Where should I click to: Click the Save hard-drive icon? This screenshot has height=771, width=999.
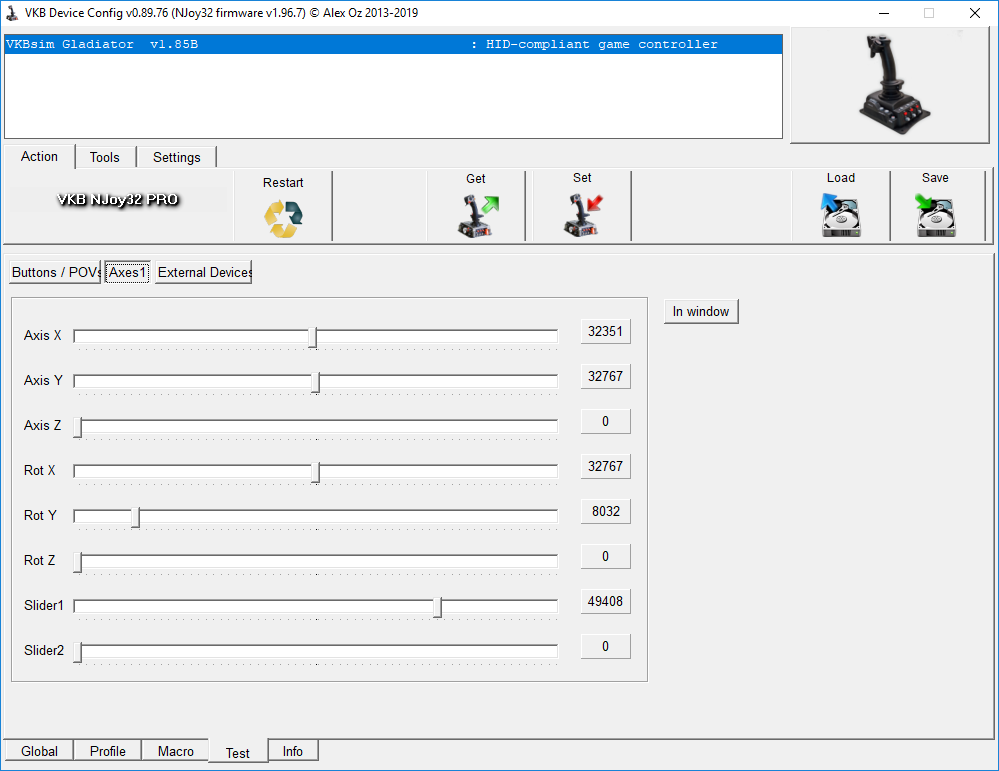935,216
